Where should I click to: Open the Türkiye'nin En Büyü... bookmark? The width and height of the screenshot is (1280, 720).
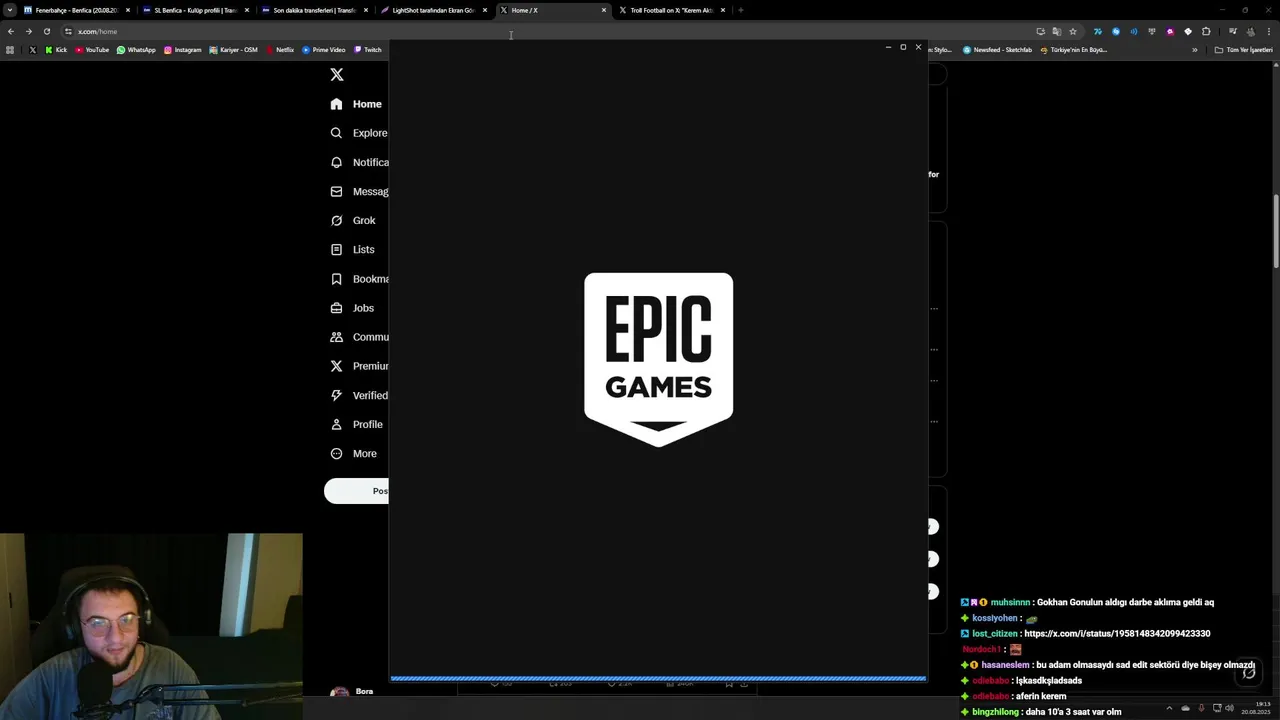click(1074, 50)
